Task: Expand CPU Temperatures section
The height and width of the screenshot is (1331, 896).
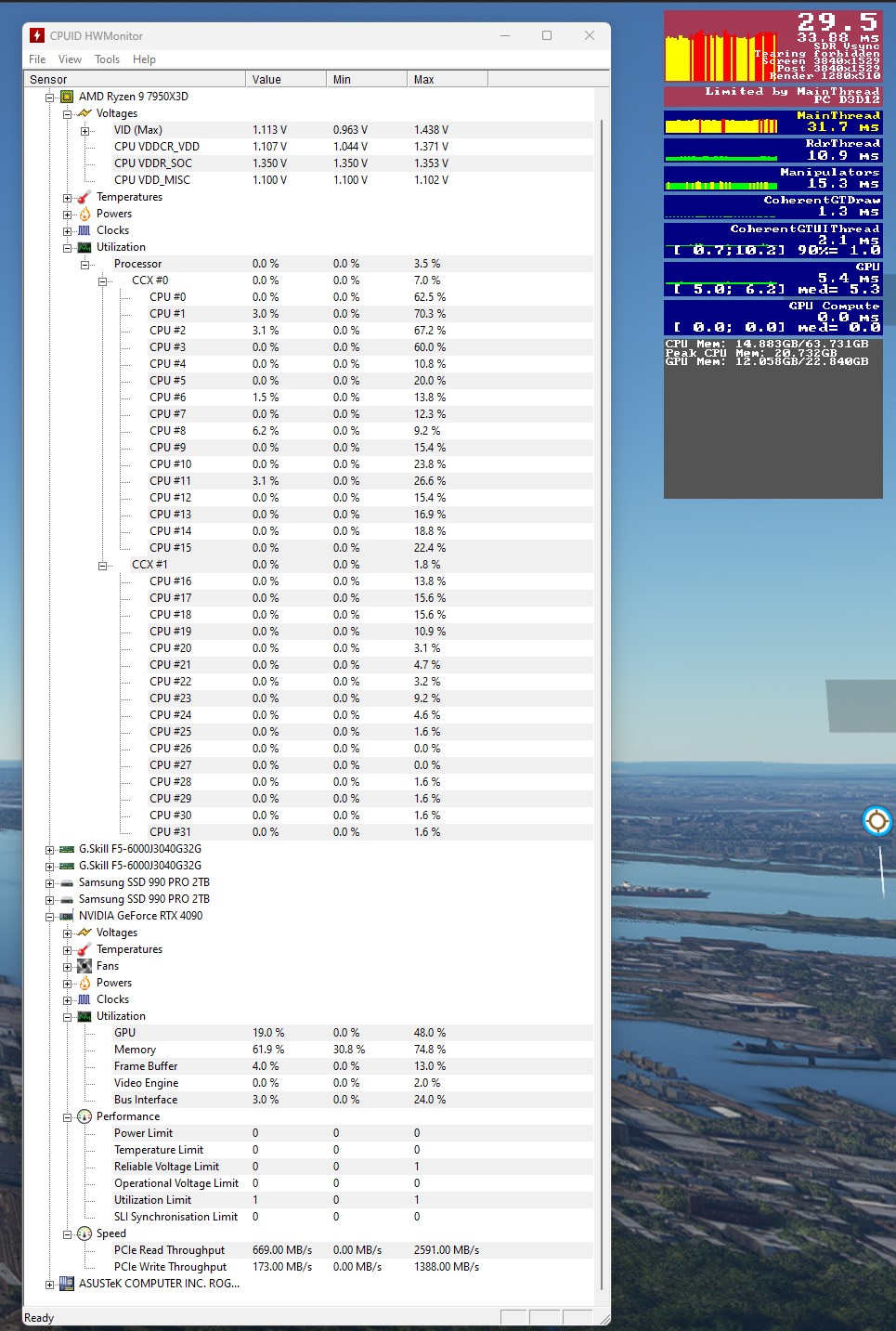Action: coord(68,198)
